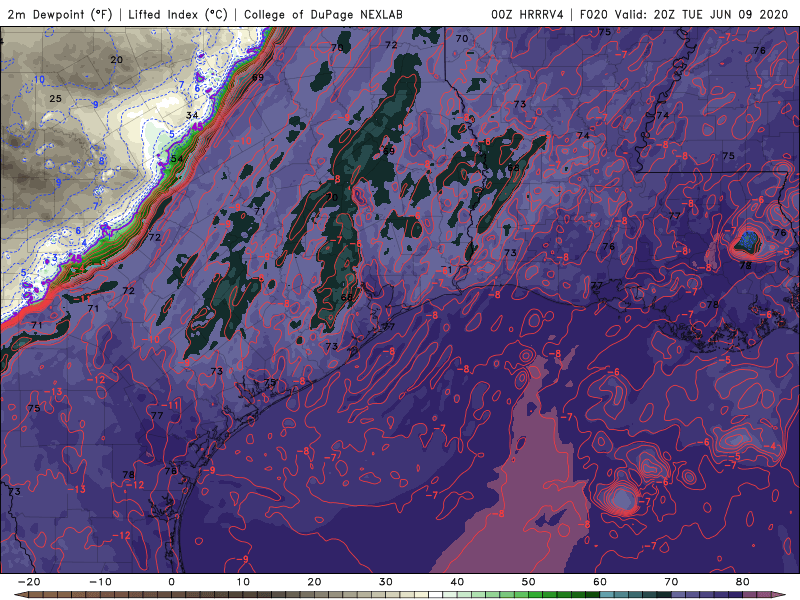Click the 0 label on color scale
The width and height of the screenshot is (800, 600).
(x=171, y=582)
